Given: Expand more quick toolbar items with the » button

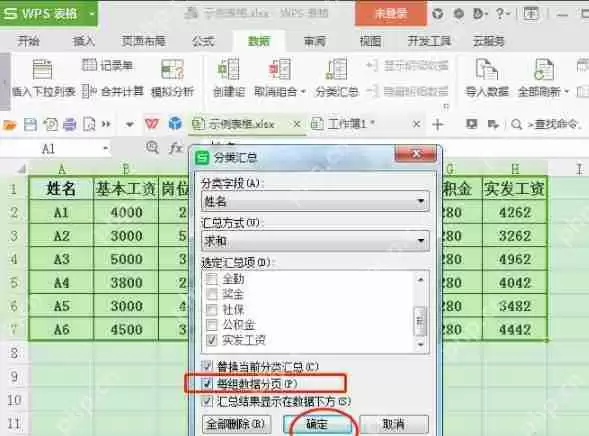Looking at the screenshot, I should click(106, 124).
